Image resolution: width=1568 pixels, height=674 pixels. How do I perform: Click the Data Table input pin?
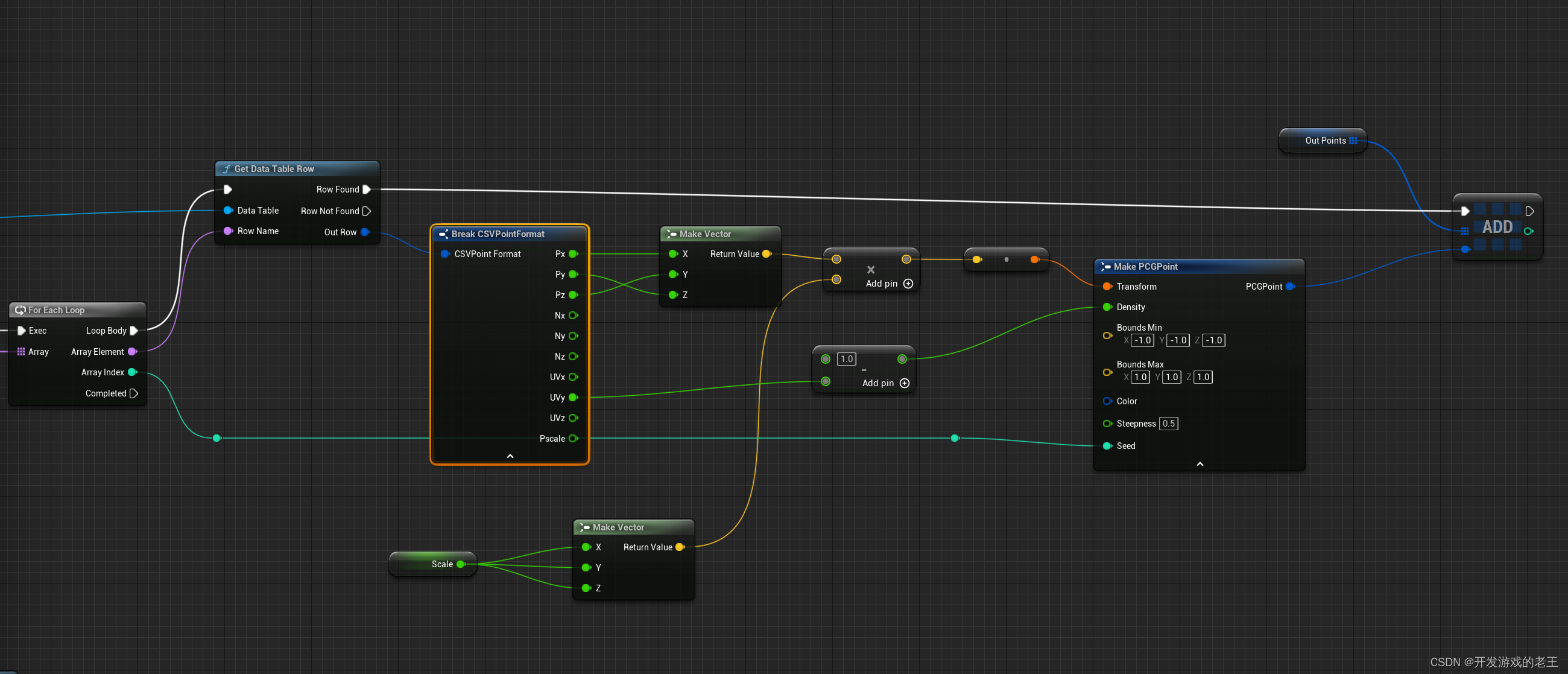tap(228, 211)
